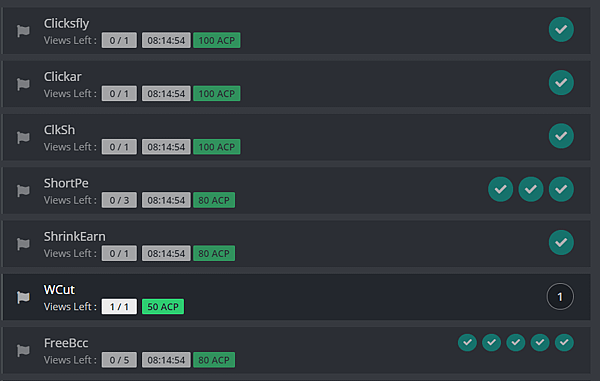Click the ShrinkEarn shortlink name
This screenshot has height=381, width=600.
click(x=75, y=236)
